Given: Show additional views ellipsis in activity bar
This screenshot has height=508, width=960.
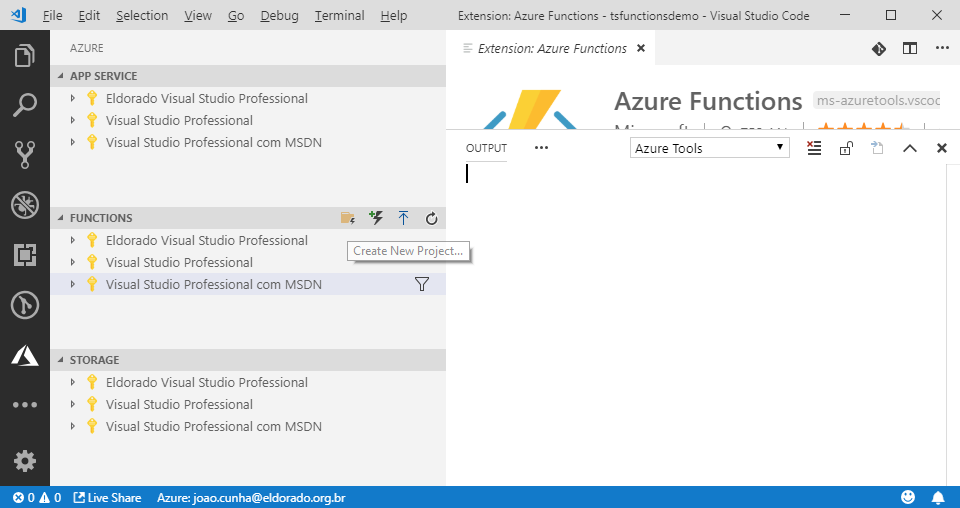Looking at the screenshot, I should (24, 405).
